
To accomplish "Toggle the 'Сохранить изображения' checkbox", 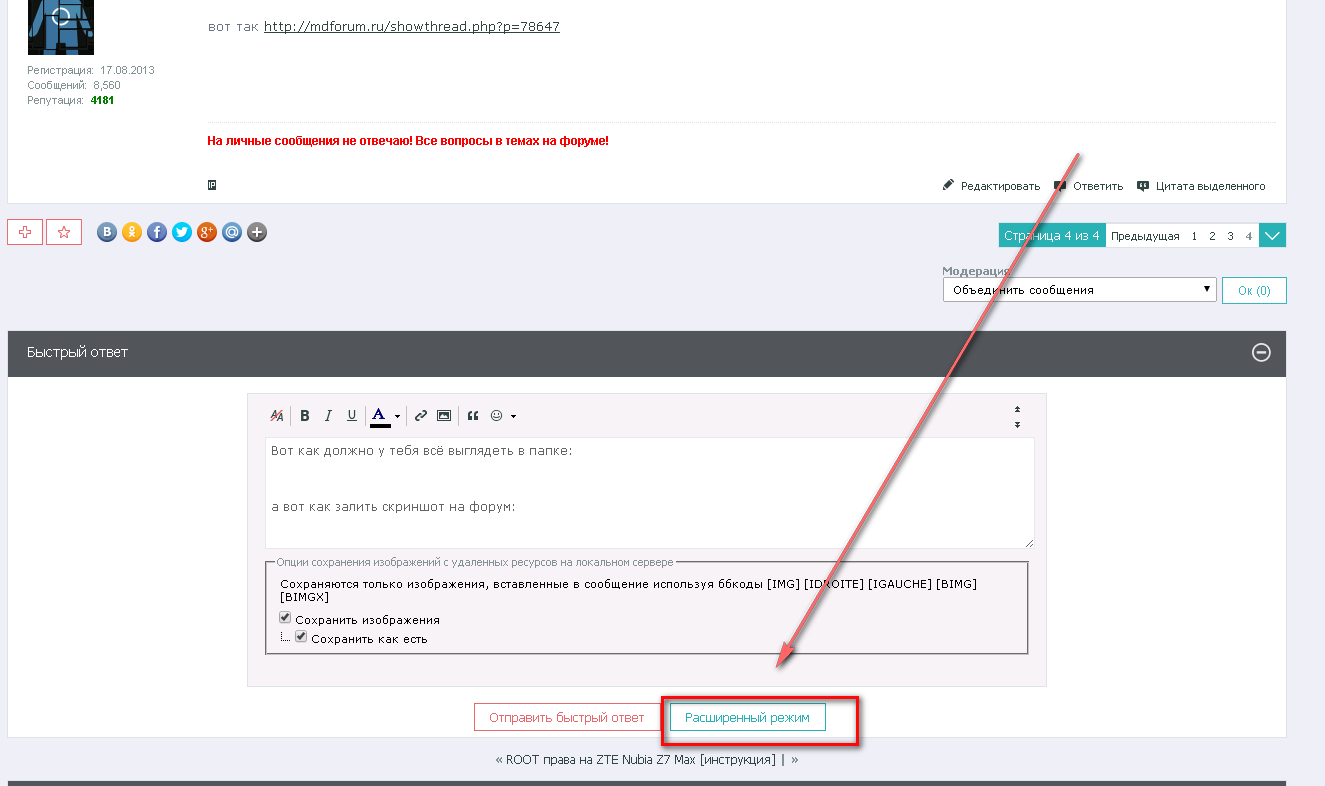I will tap(285, 618).
